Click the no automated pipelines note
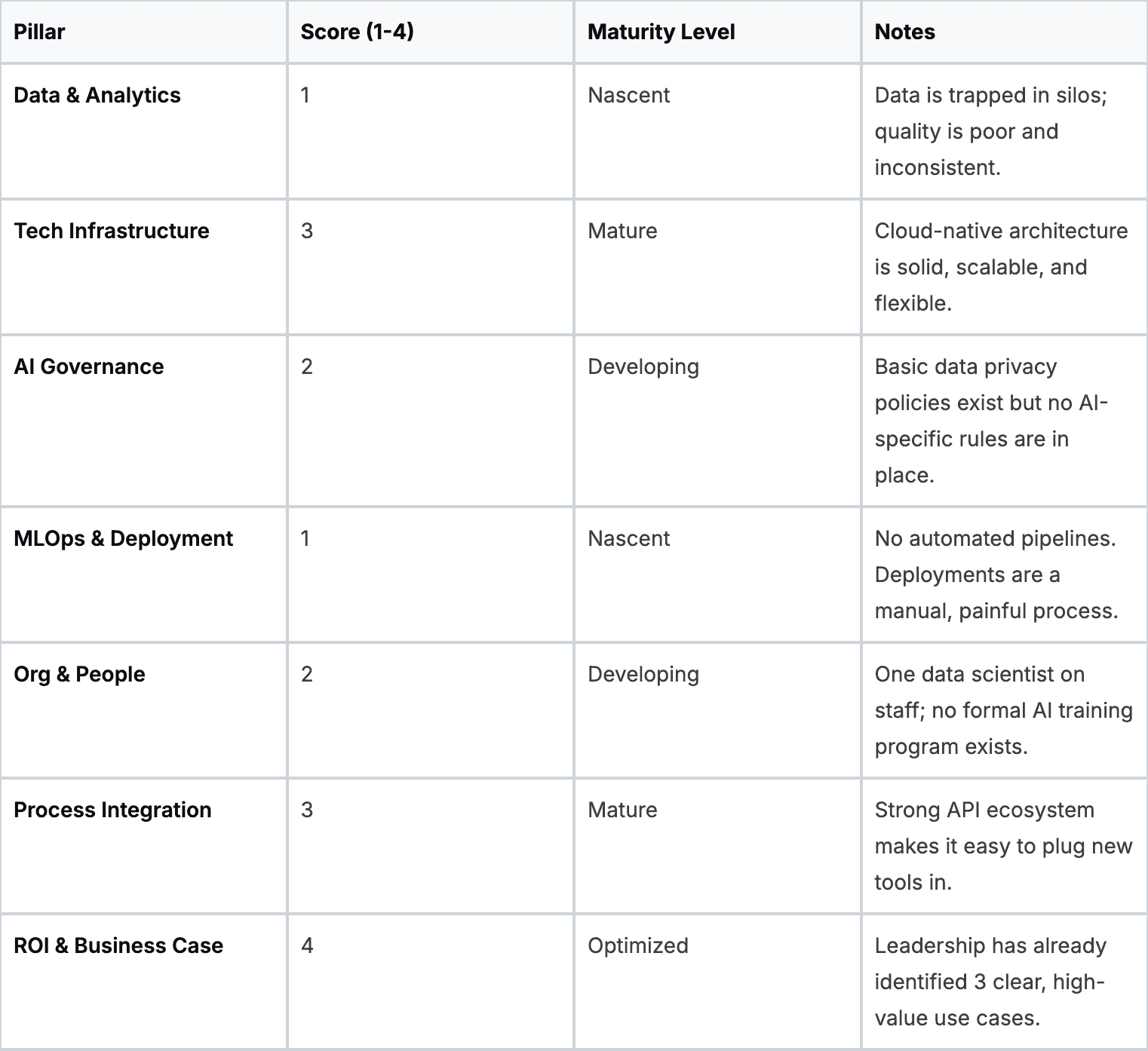Screen dimensions: 1148x1051 click(996, 575)
